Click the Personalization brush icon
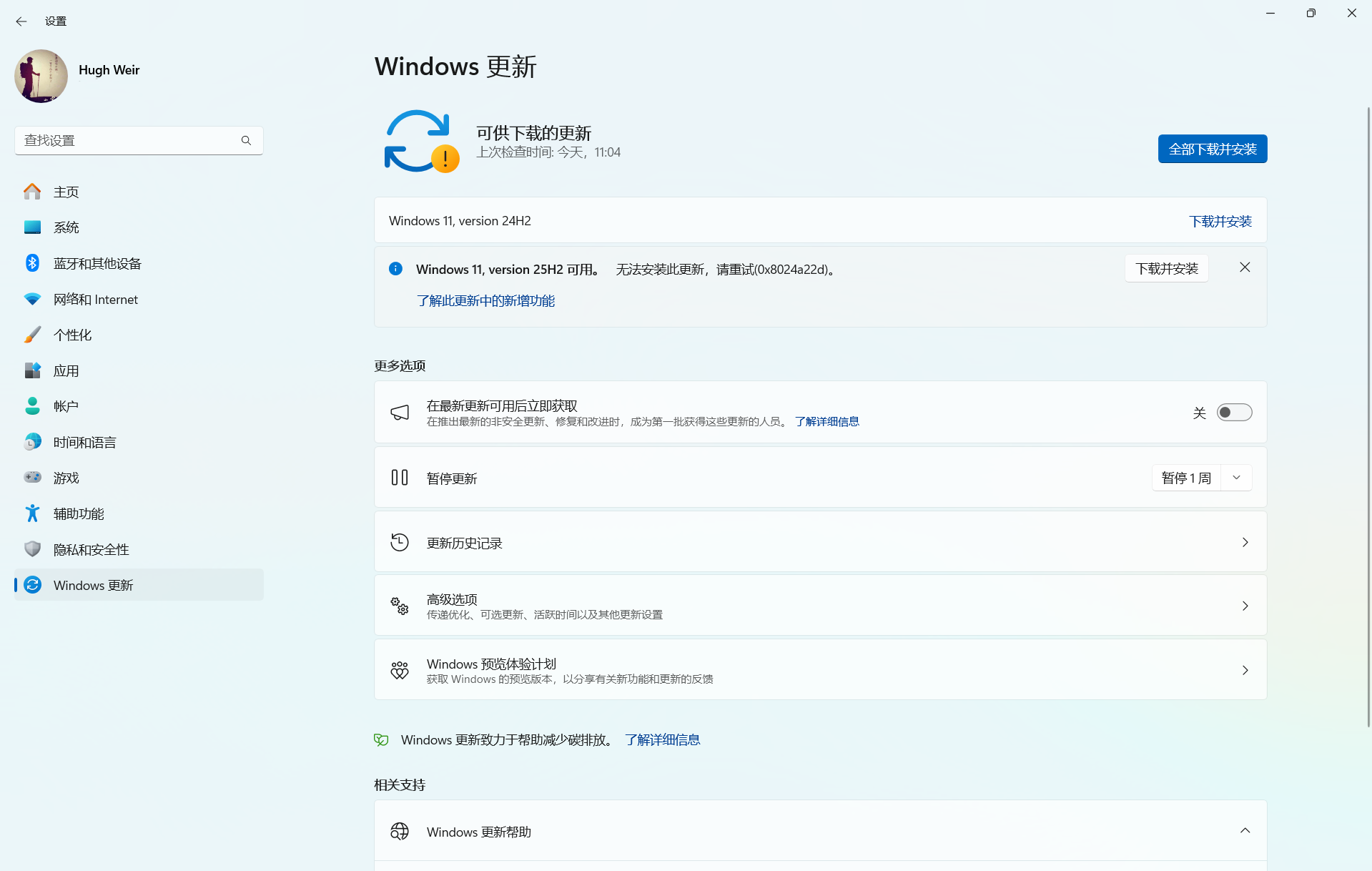Image resolution: width=1372 pixels, height=871 pixels. (32, 334)
